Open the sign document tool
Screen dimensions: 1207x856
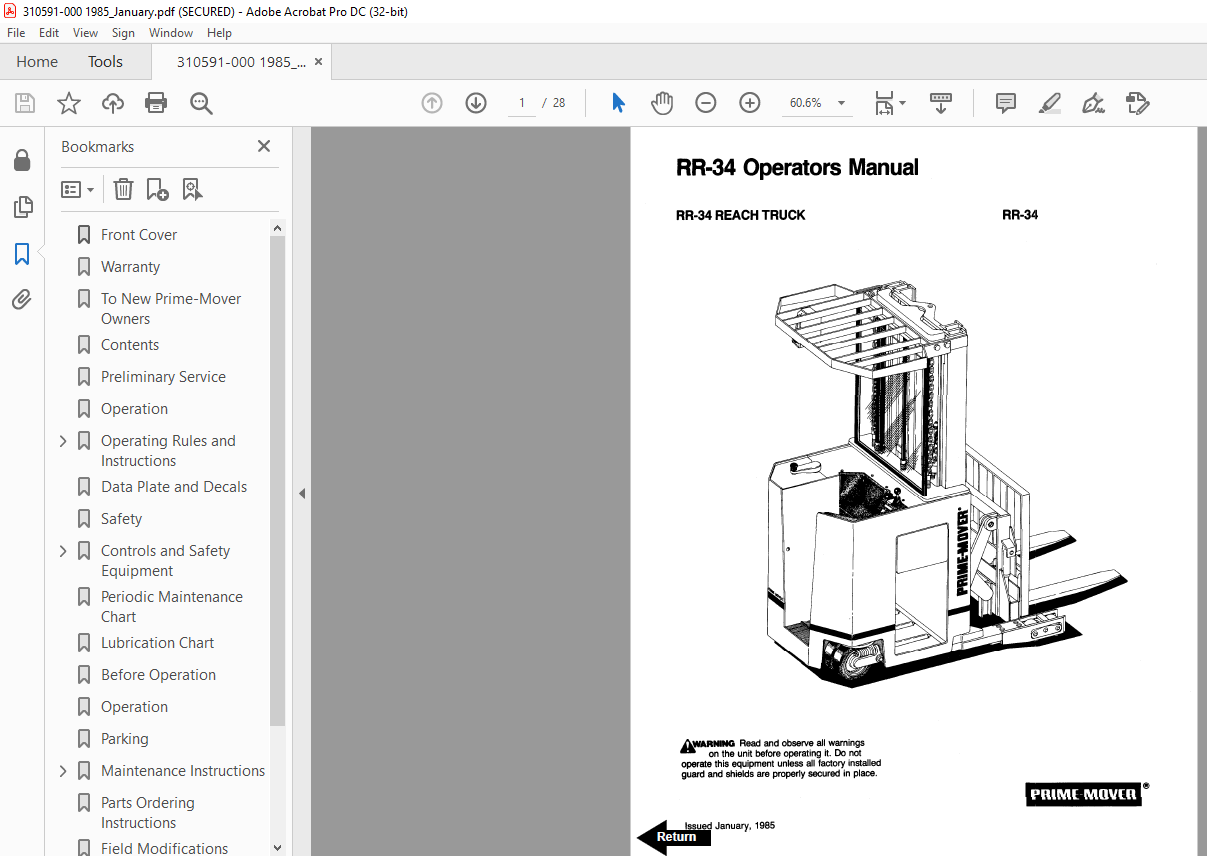1094,103
